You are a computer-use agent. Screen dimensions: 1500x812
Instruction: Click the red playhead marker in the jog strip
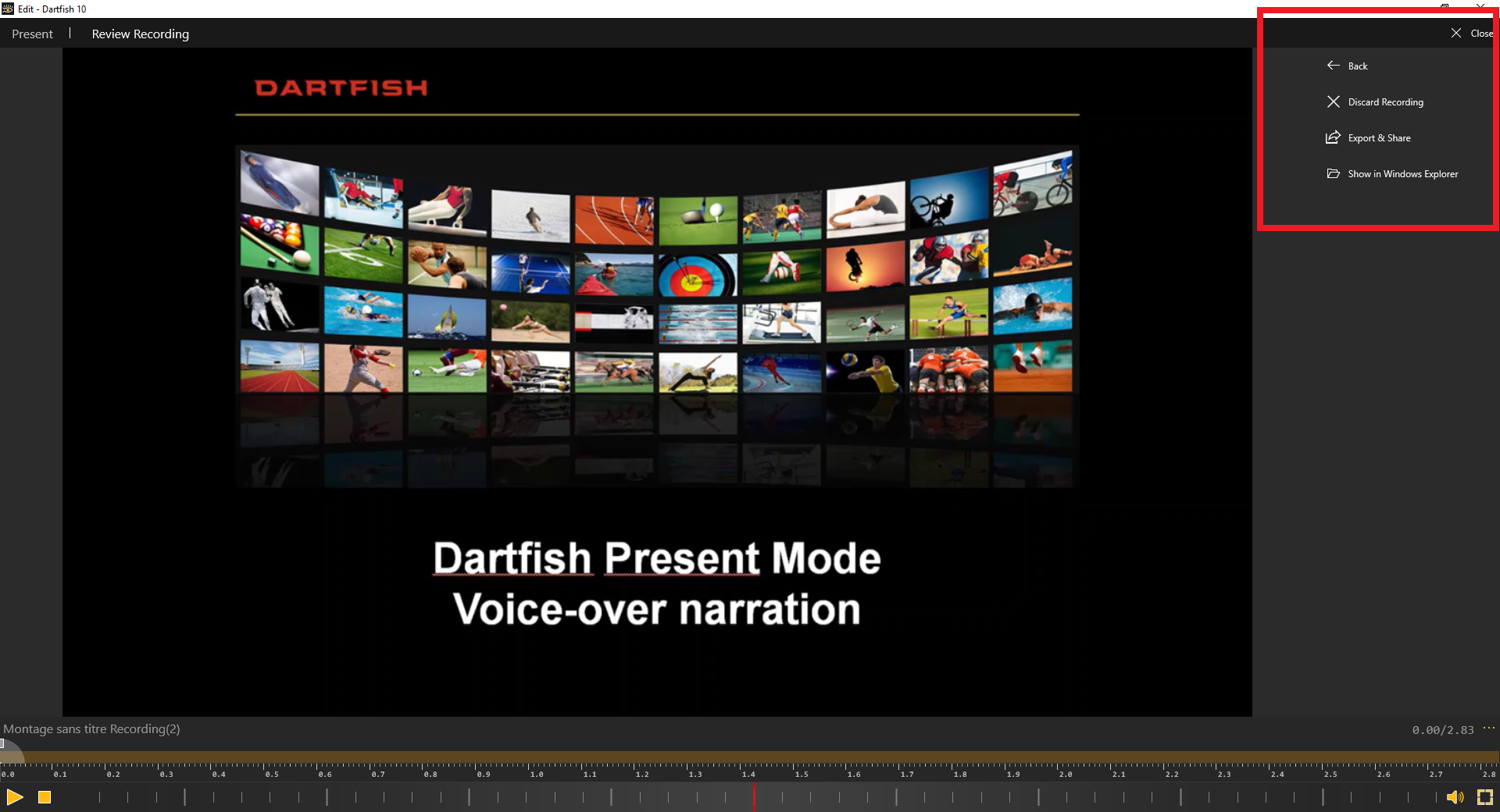coord(754,797)
